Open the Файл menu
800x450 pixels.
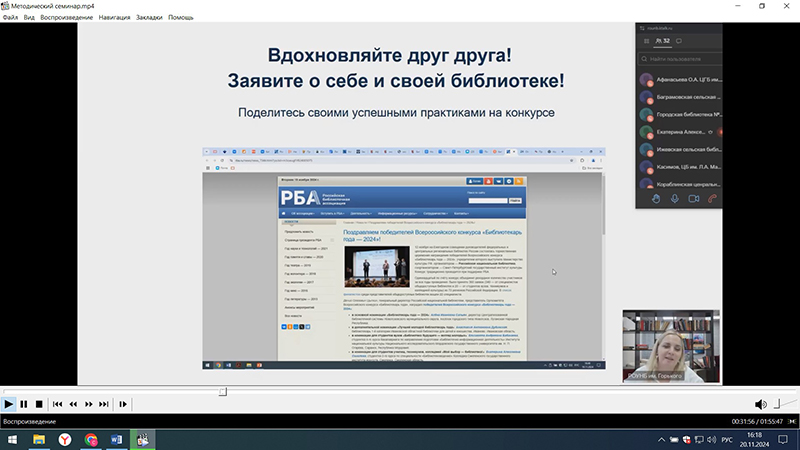[10, 18]
